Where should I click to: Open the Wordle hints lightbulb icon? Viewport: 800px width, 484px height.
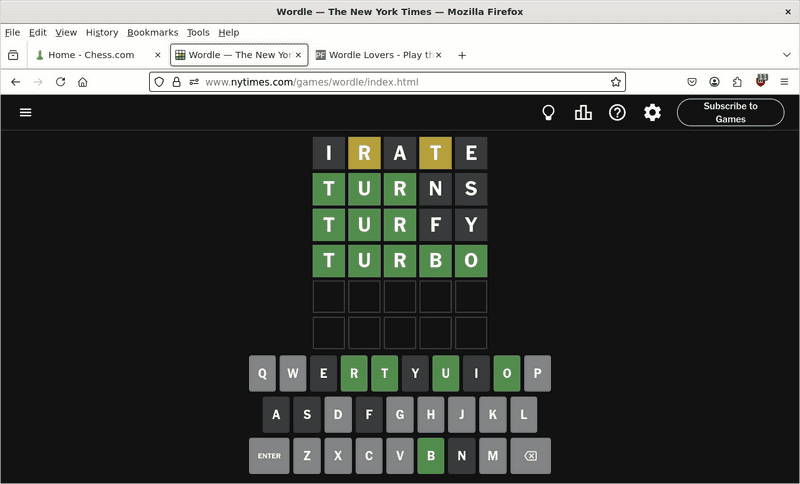click(548, 112)
